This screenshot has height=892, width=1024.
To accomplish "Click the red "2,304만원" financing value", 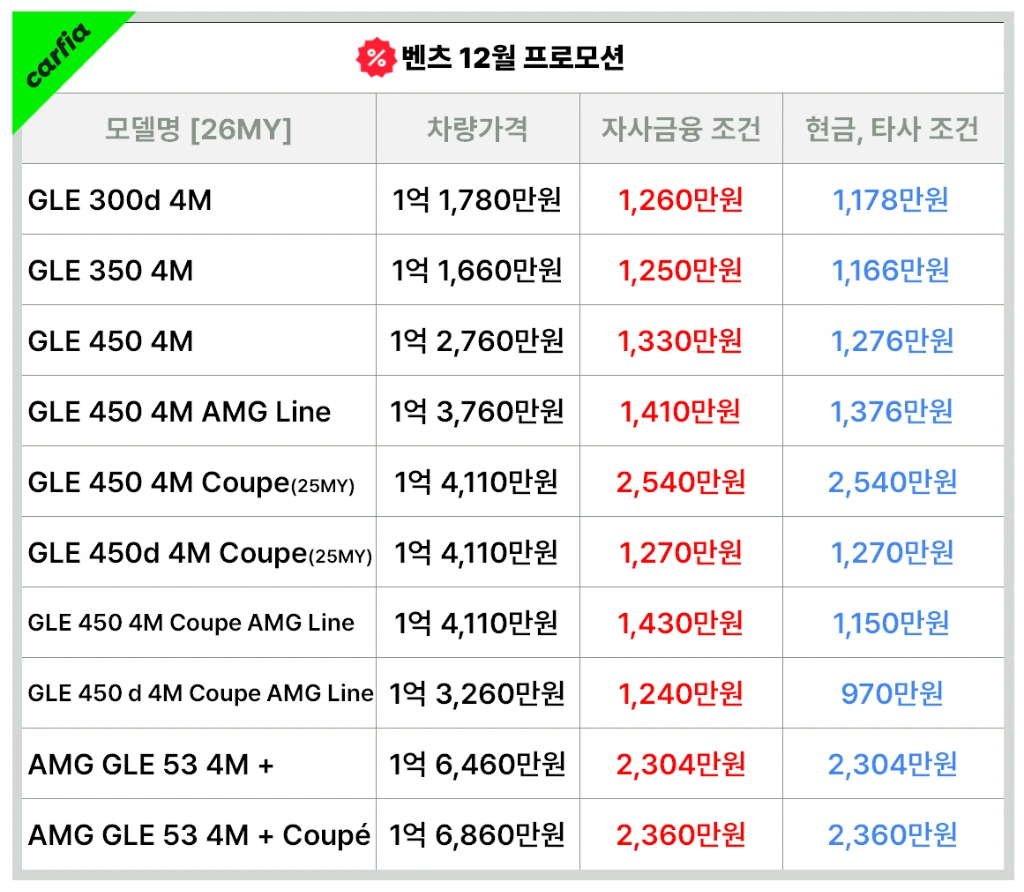I will coord(680,764).
